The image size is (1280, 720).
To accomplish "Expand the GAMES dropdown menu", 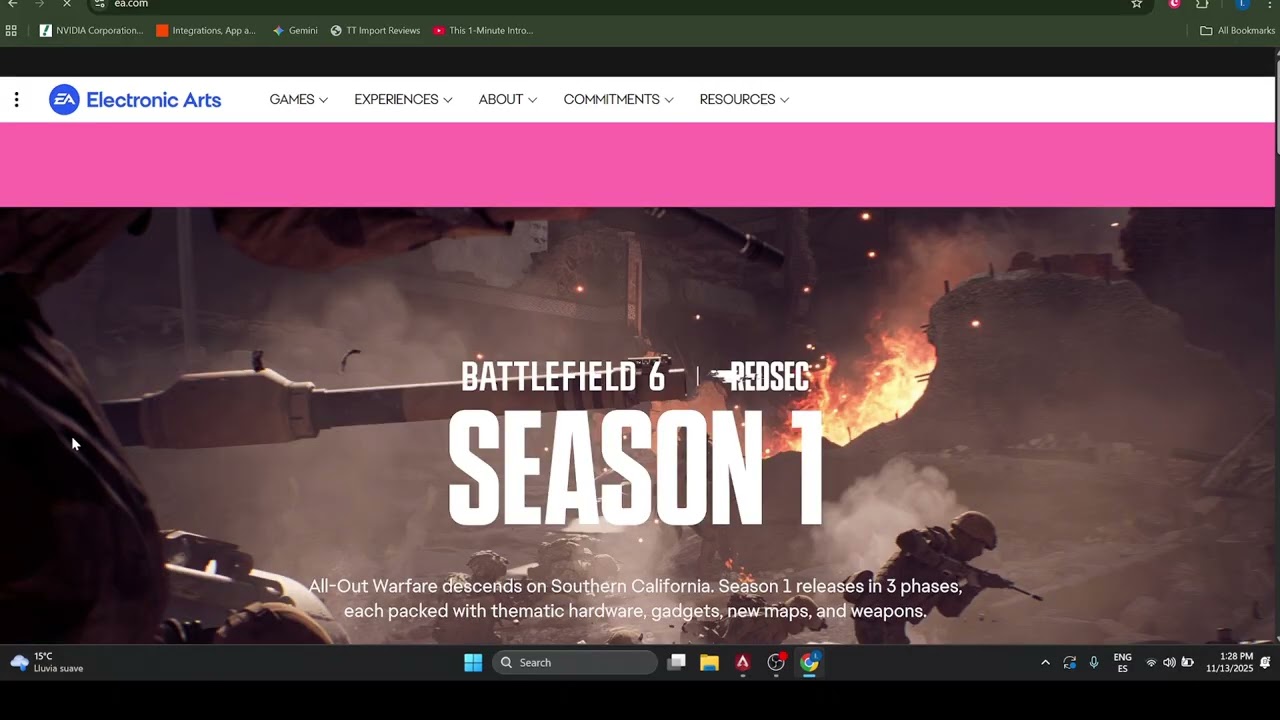I will pyautogui.click(x=299, y=100).
